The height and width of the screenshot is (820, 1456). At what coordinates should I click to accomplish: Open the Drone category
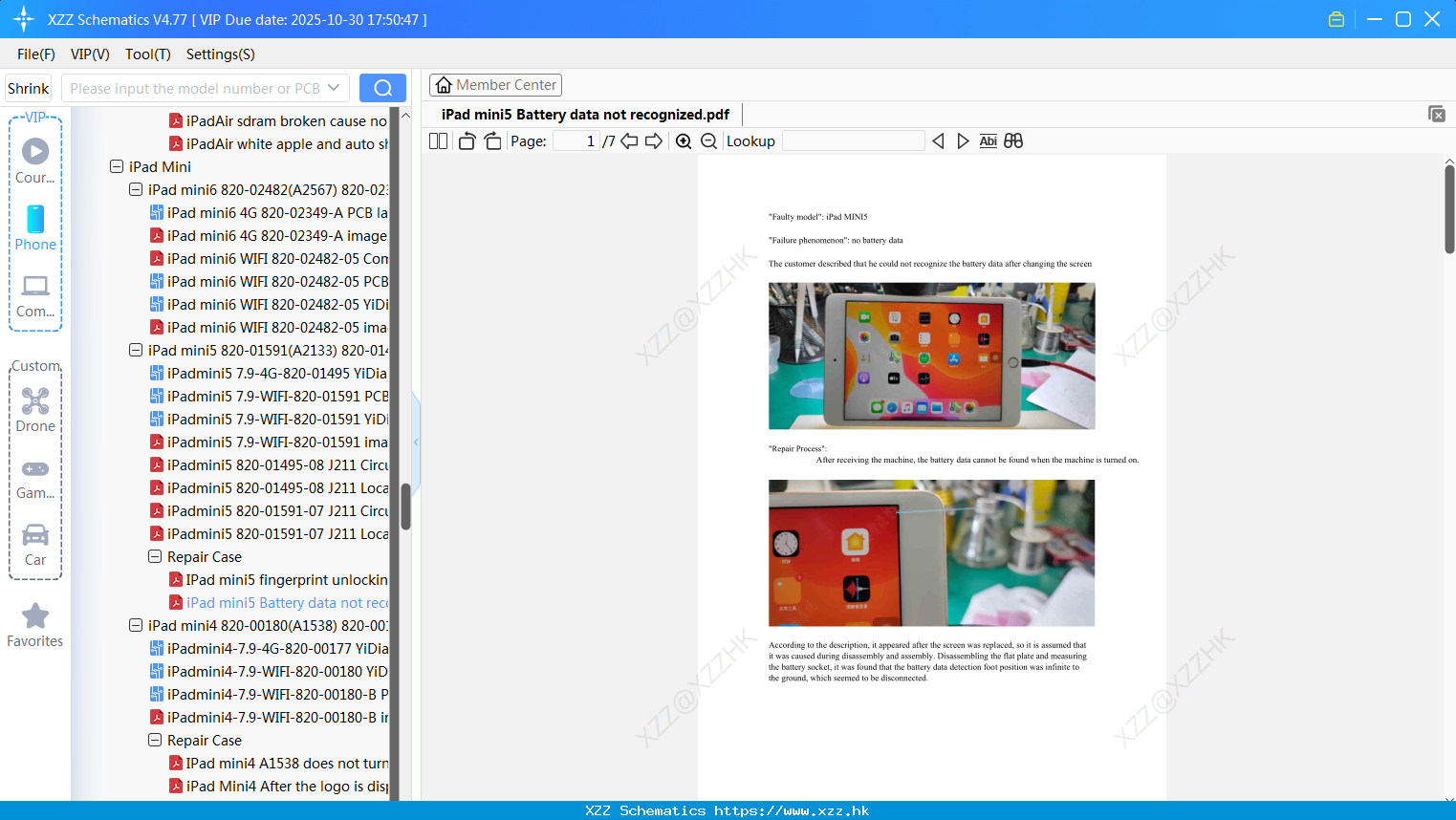(x=35, y=409)
